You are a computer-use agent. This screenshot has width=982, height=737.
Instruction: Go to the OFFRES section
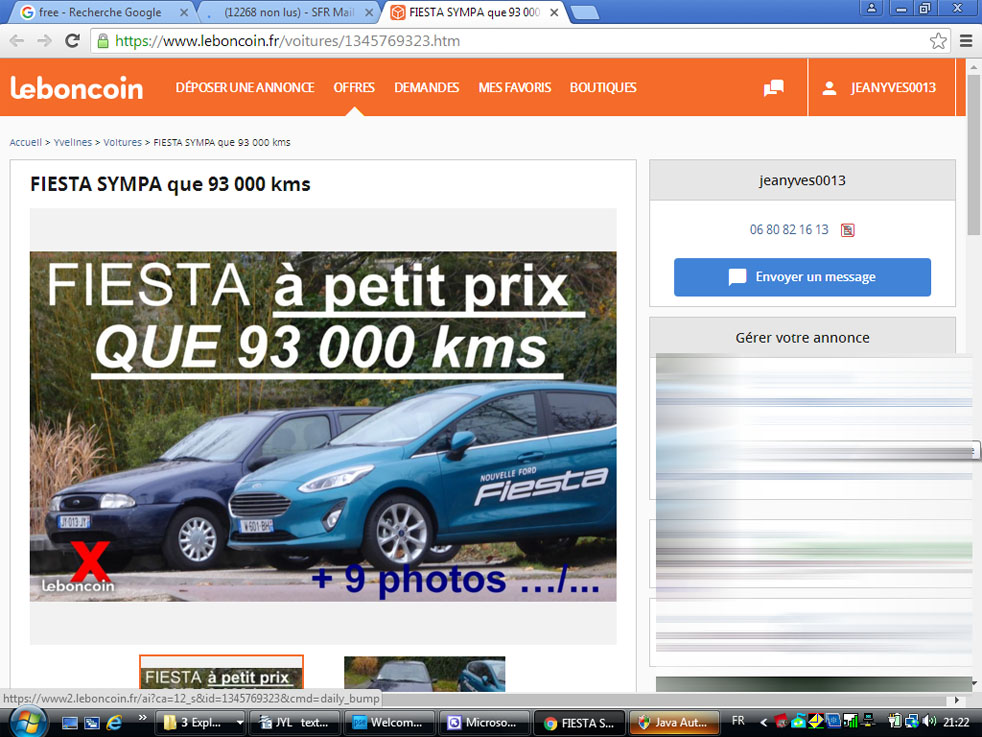(x=354, y=88)
